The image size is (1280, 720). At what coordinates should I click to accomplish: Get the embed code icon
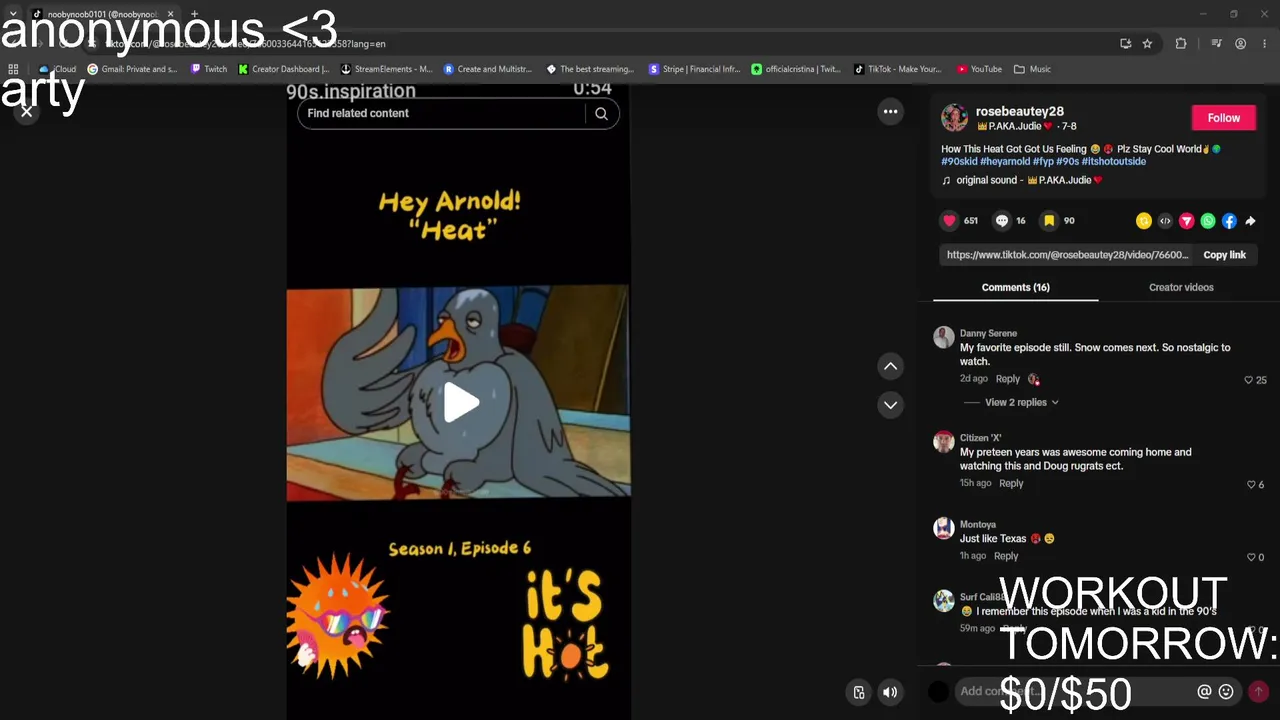[1165, 221]
